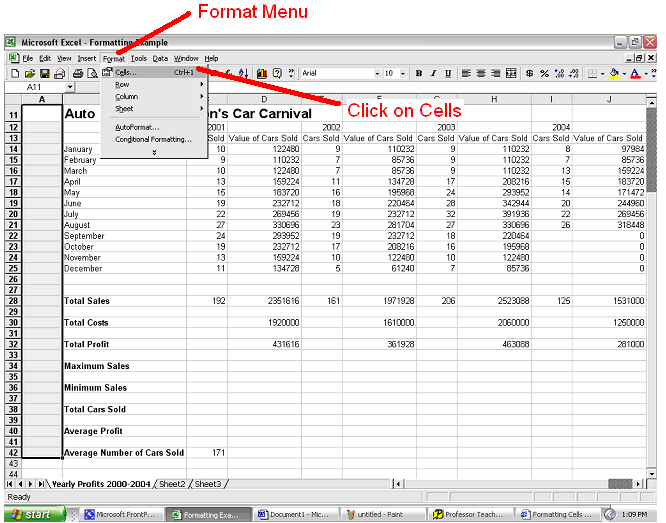Open the Chart Wizard icon
The image size is (666, 523).
pyautogui.click(x=262, y=74)
